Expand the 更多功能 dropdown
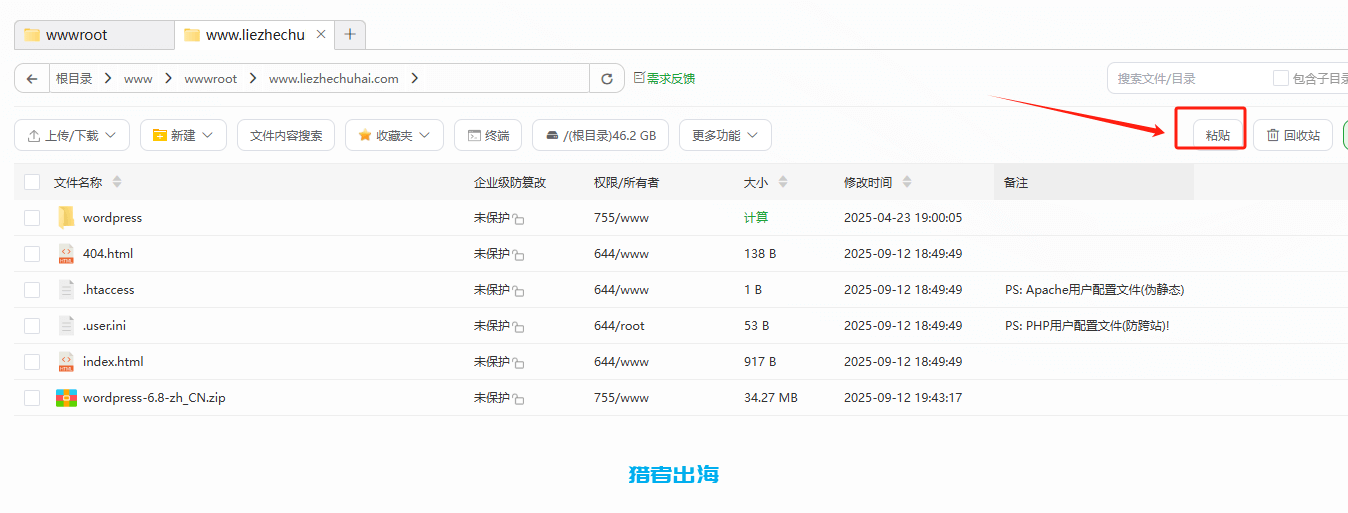 [725, 135]
